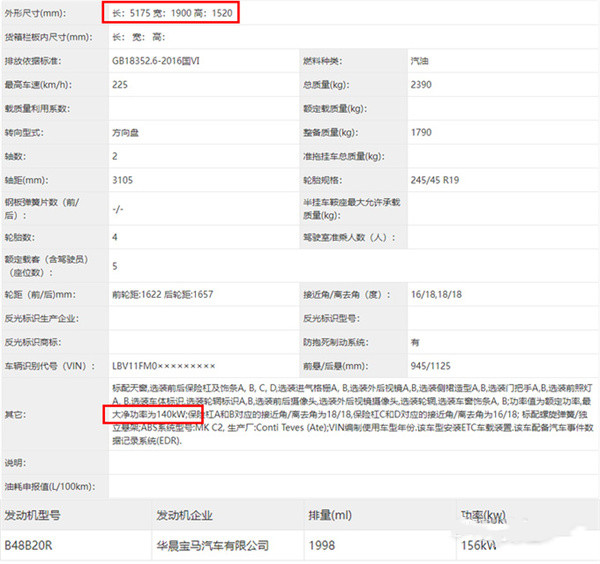This screenshot has width=600, height=564.
Task: Select the approach/departure angle value 16/18,18/18
Action: click(437, 295)
